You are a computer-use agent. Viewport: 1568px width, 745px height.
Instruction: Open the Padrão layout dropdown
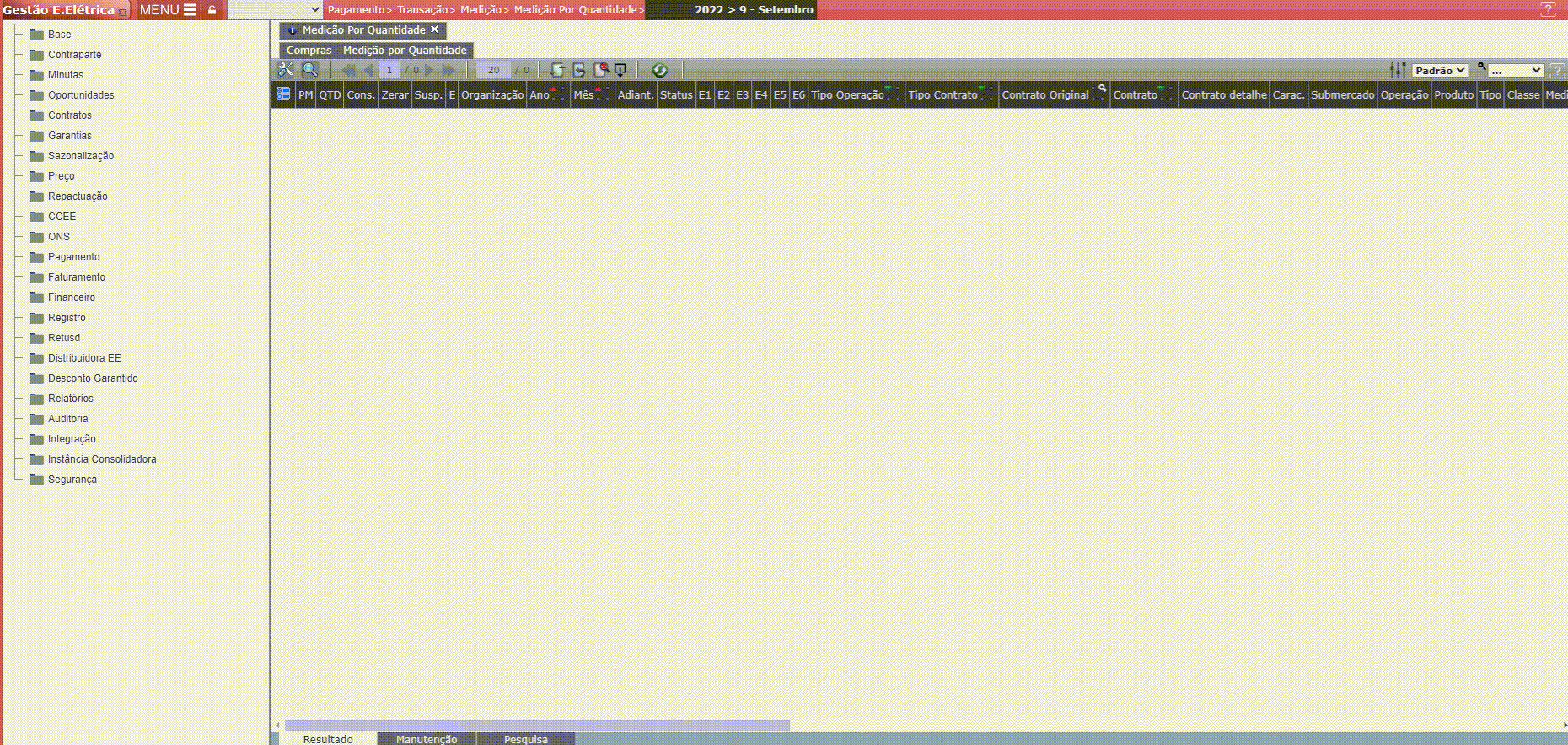coord(1440,70)
